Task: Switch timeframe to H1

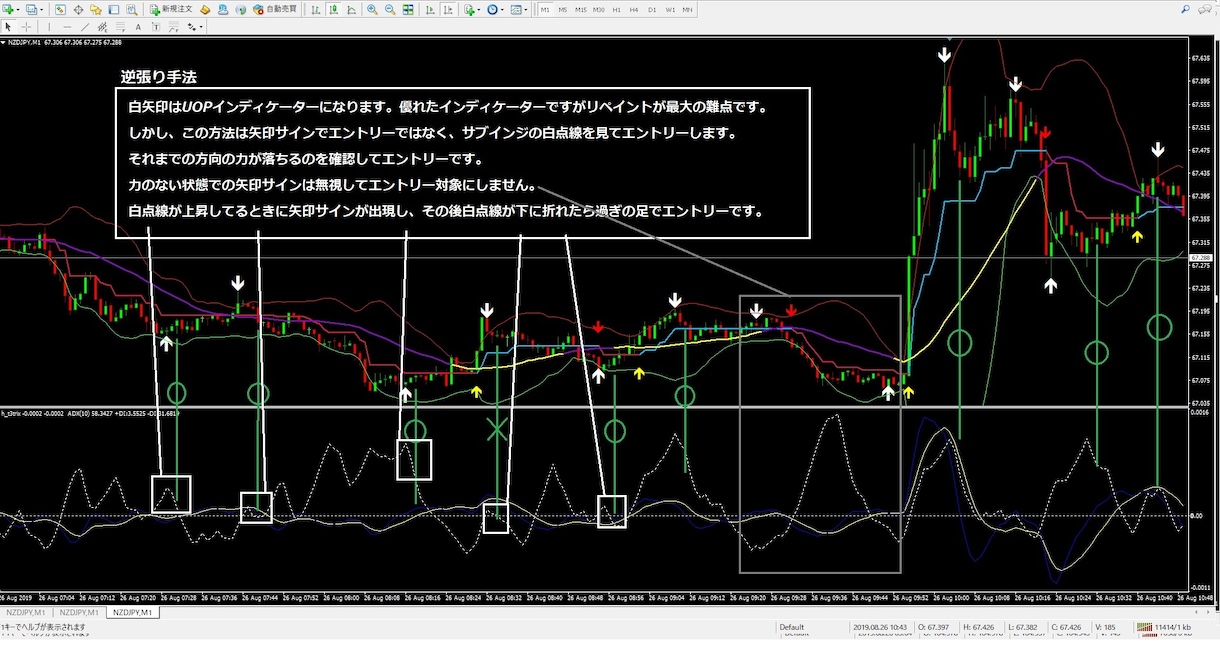Action: pos(617,9)
